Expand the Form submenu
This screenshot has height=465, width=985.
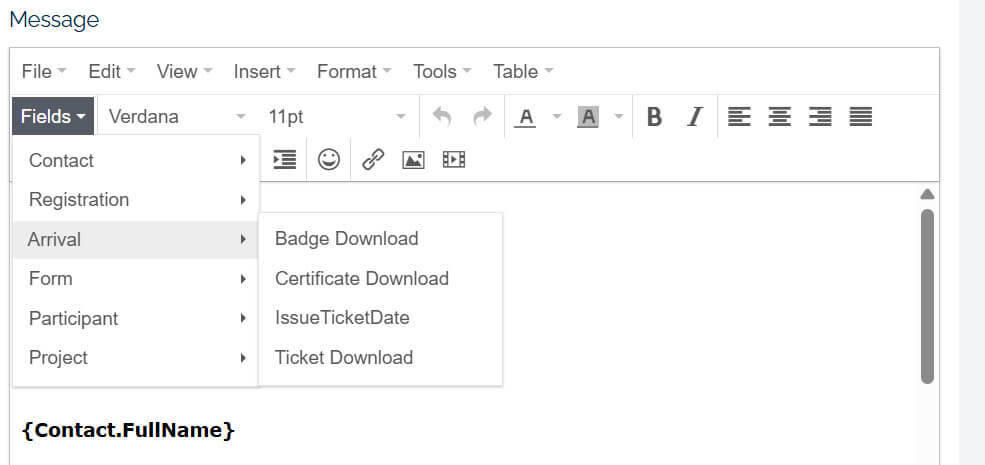tap(135, 278)
